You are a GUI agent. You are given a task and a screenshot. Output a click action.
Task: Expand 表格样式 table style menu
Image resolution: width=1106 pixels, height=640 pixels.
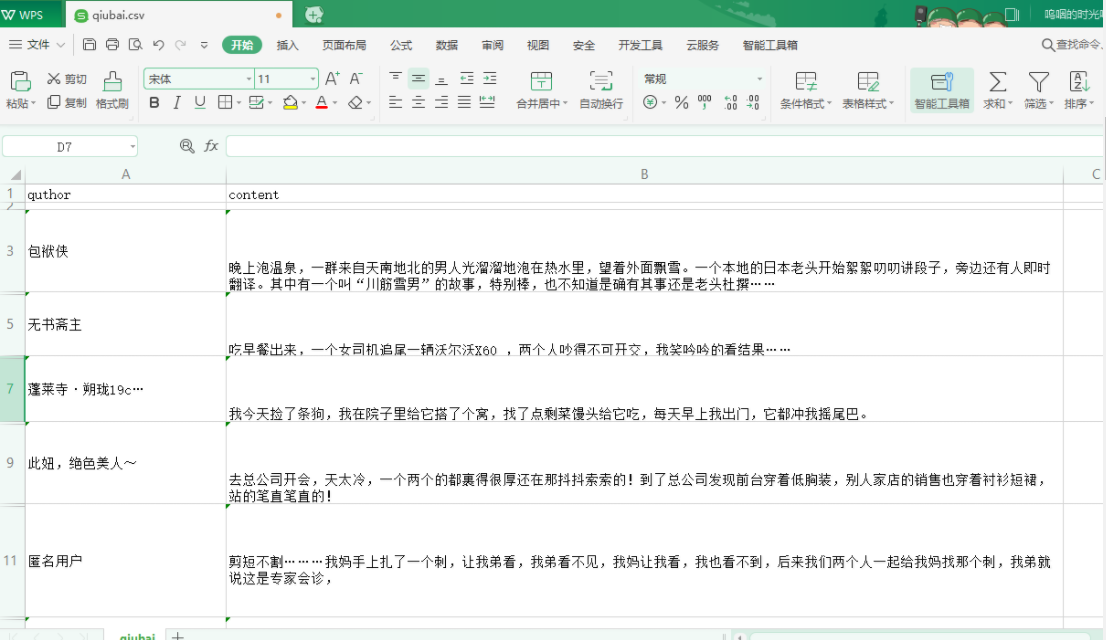click(x=892, y=104)
